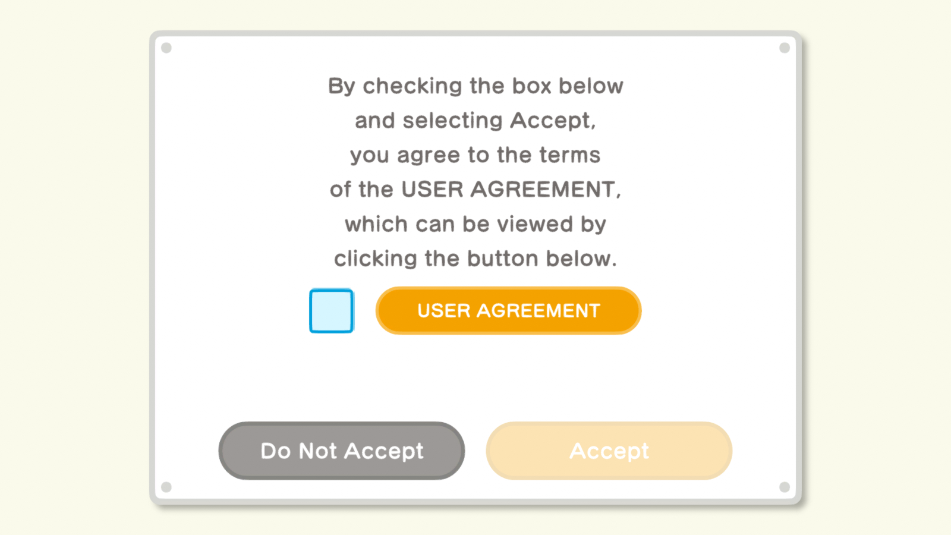Tick the agreement checkbox
Image resolution: width=951 pixels, height=535 pixels.
(x=331, y=311)
